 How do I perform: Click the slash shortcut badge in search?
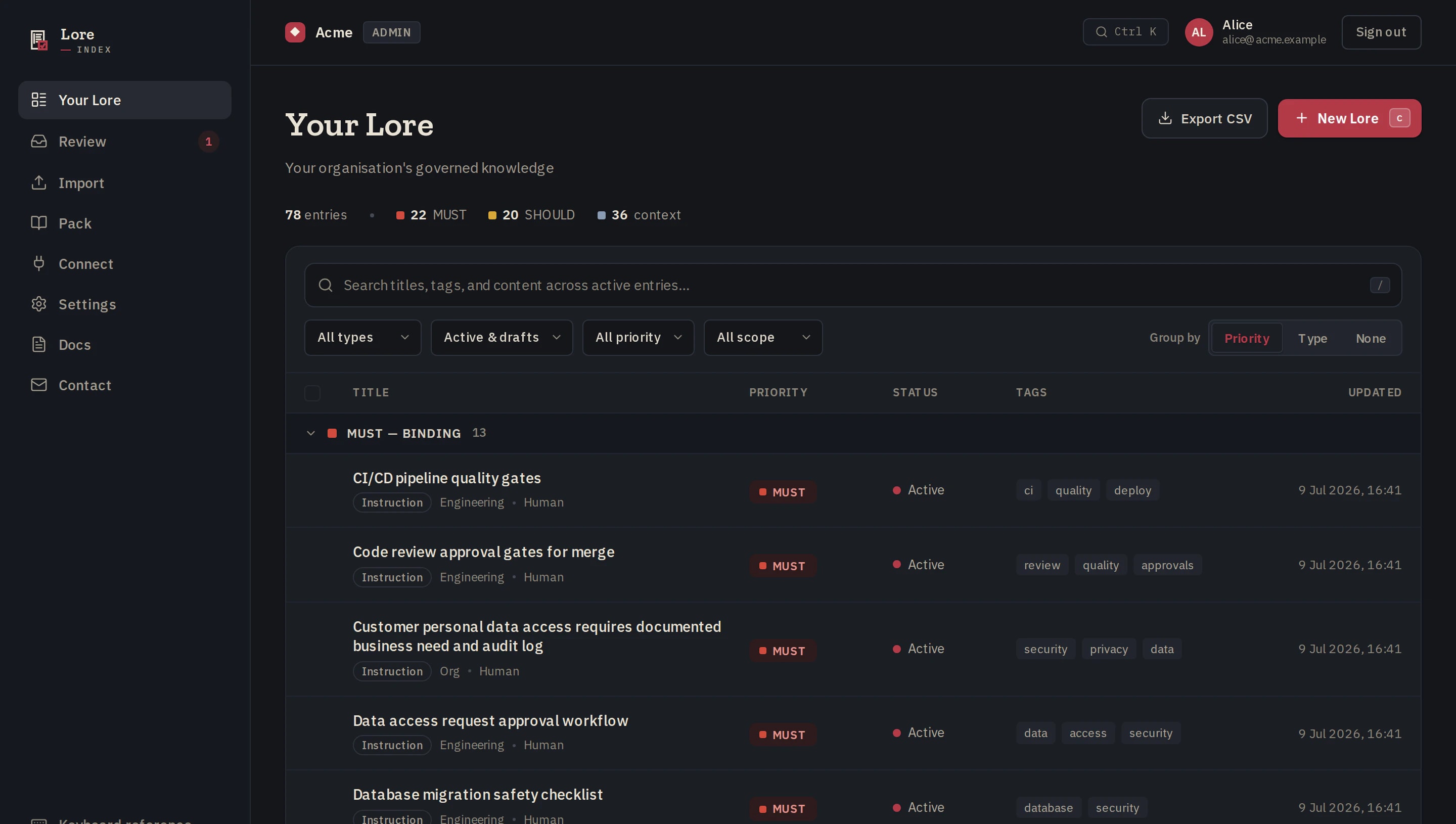[x=1380, y=285]
